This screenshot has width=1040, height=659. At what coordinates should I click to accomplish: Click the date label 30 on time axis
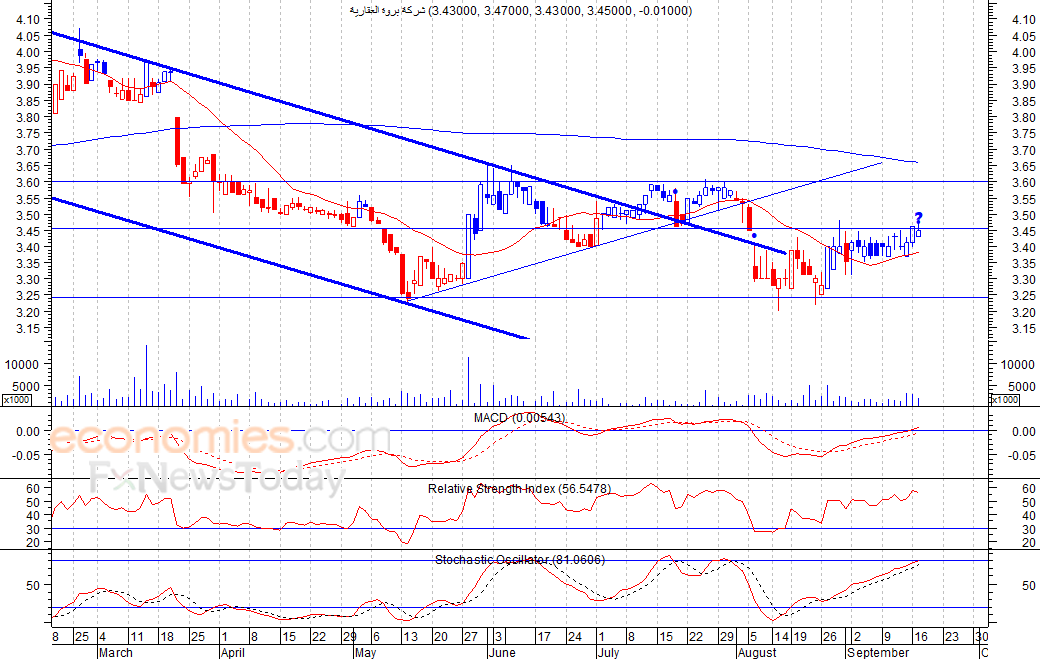(x=982, y=636)
